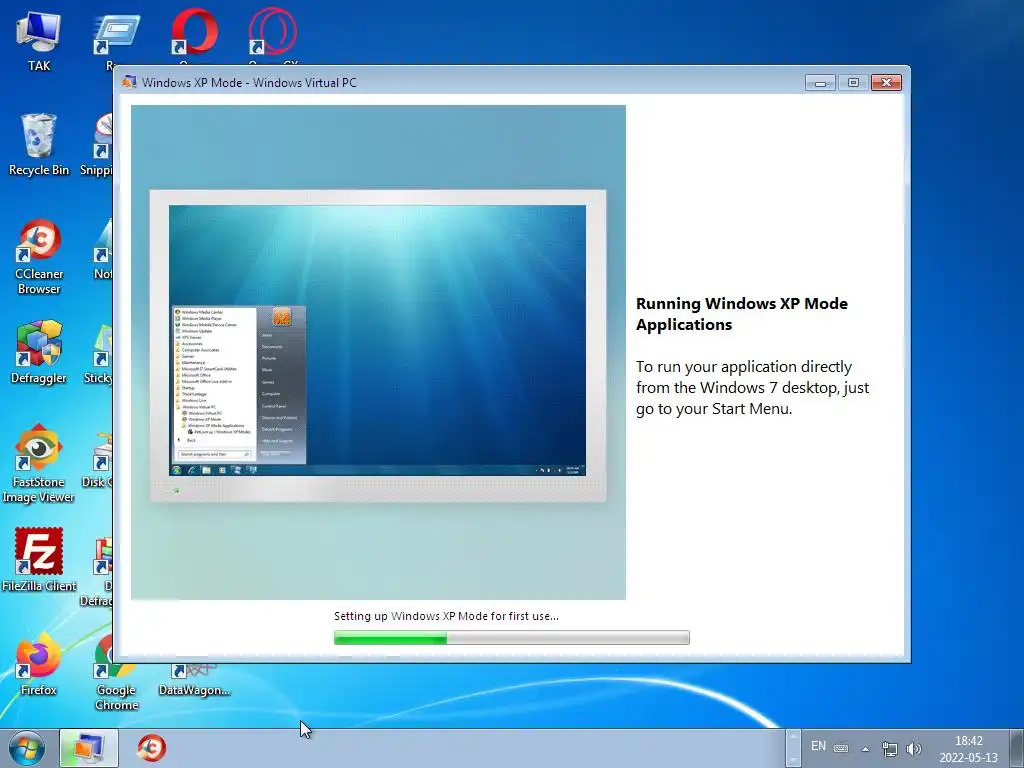Click the Windows Start orb
The width and height of the screenshot is (1024, 768).
(27, 748)
